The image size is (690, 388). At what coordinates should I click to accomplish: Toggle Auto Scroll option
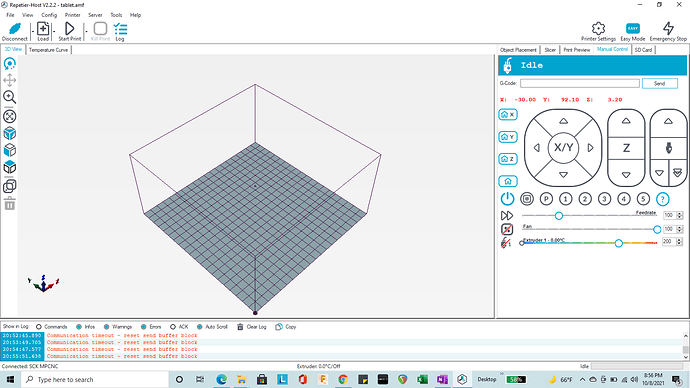[212, 327]
